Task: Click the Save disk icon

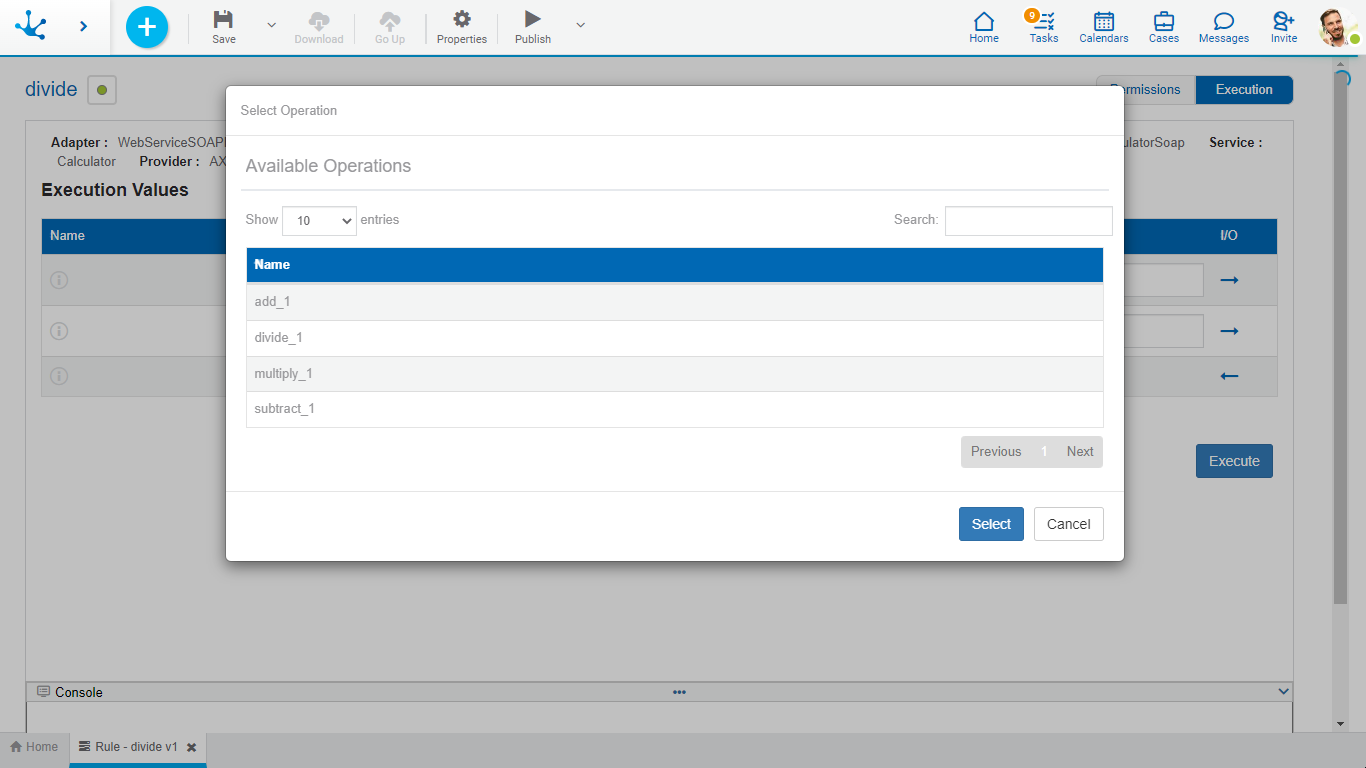Action: pos(224,20)
